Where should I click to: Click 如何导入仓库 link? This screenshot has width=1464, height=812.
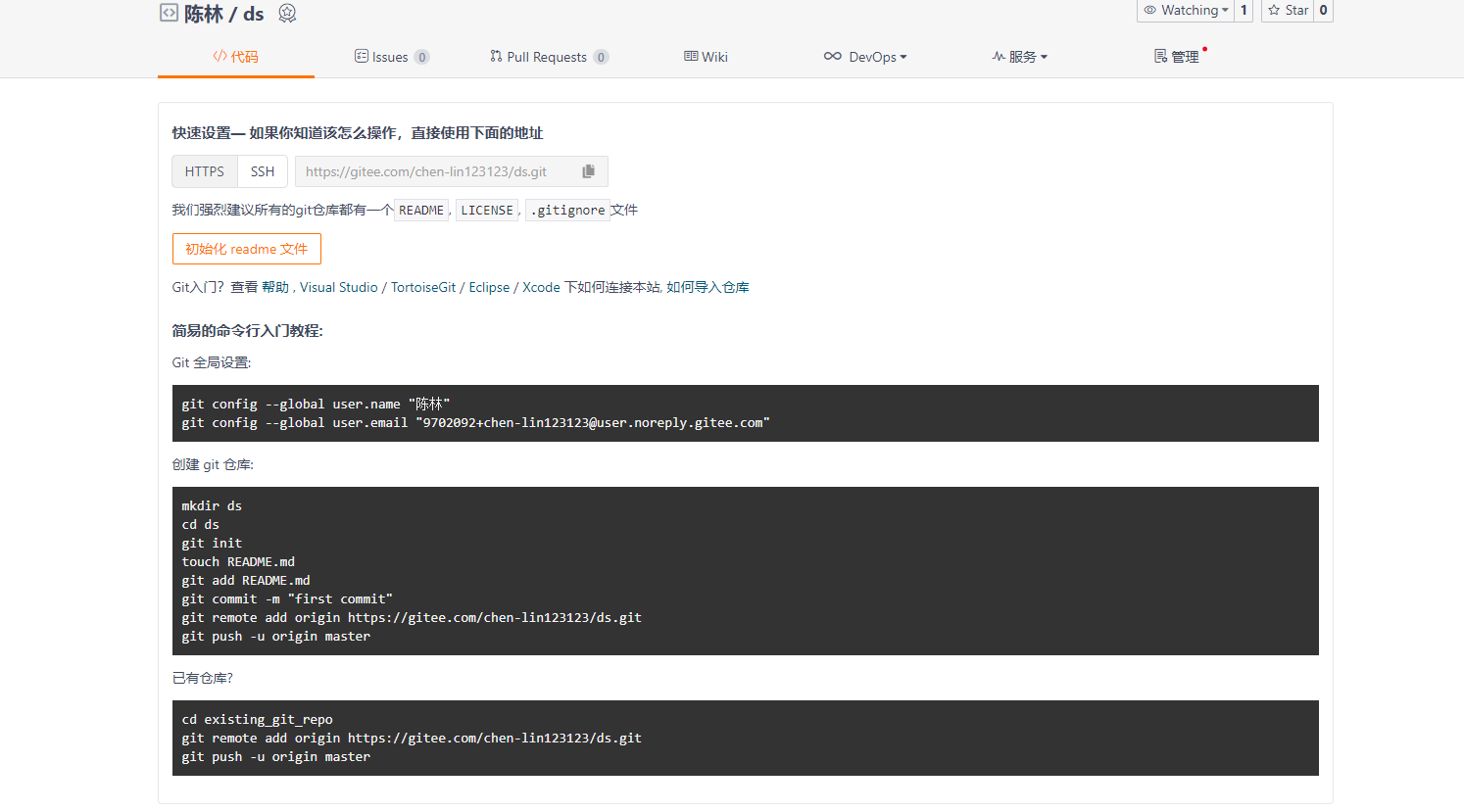(x=708, y=287)
